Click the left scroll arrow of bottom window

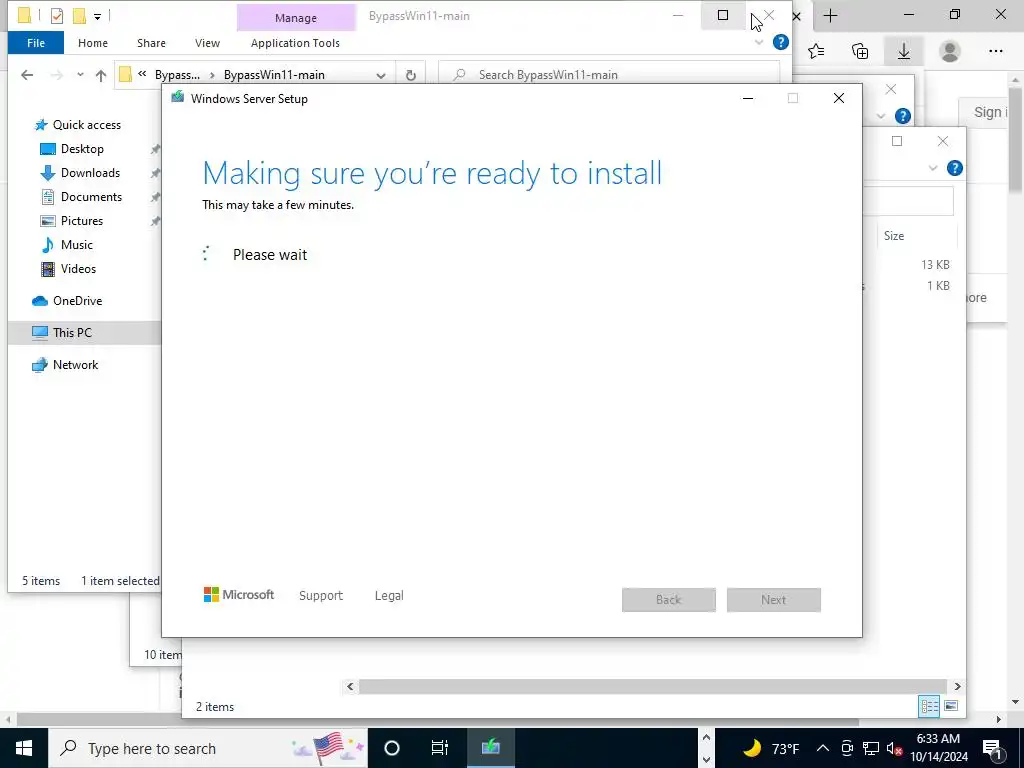click(350, 686)
